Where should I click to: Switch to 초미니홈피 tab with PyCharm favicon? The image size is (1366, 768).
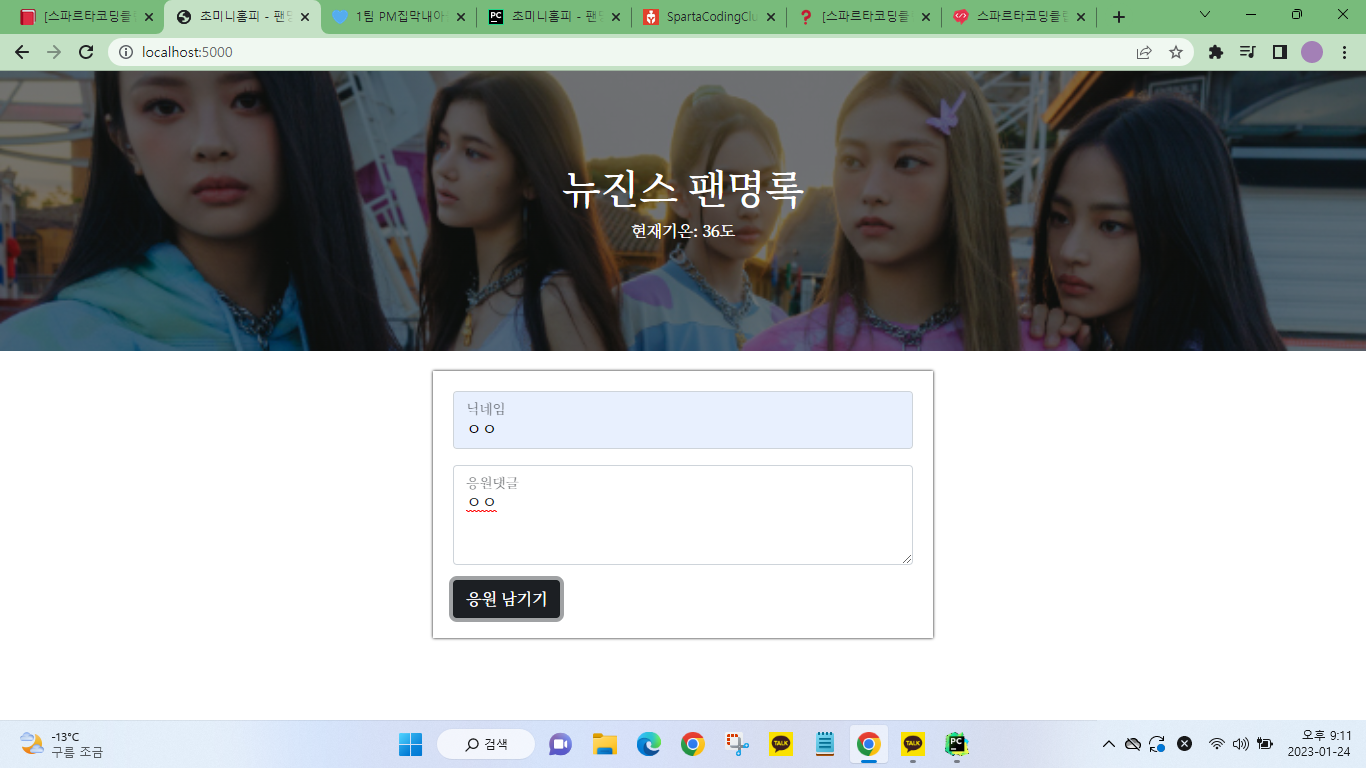coord(554,17)
